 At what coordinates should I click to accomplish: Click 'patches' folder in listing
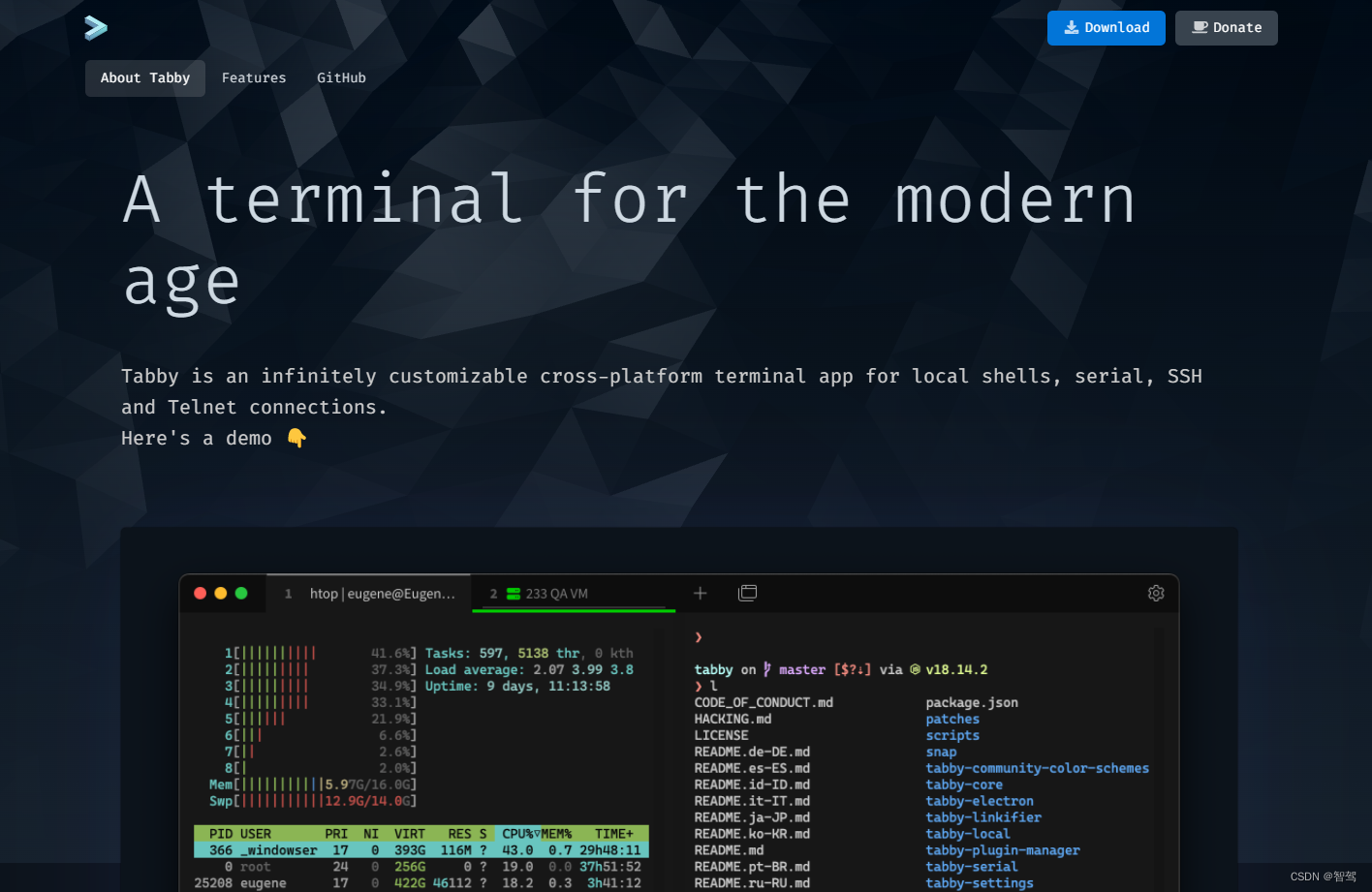(x=952, y=719)
